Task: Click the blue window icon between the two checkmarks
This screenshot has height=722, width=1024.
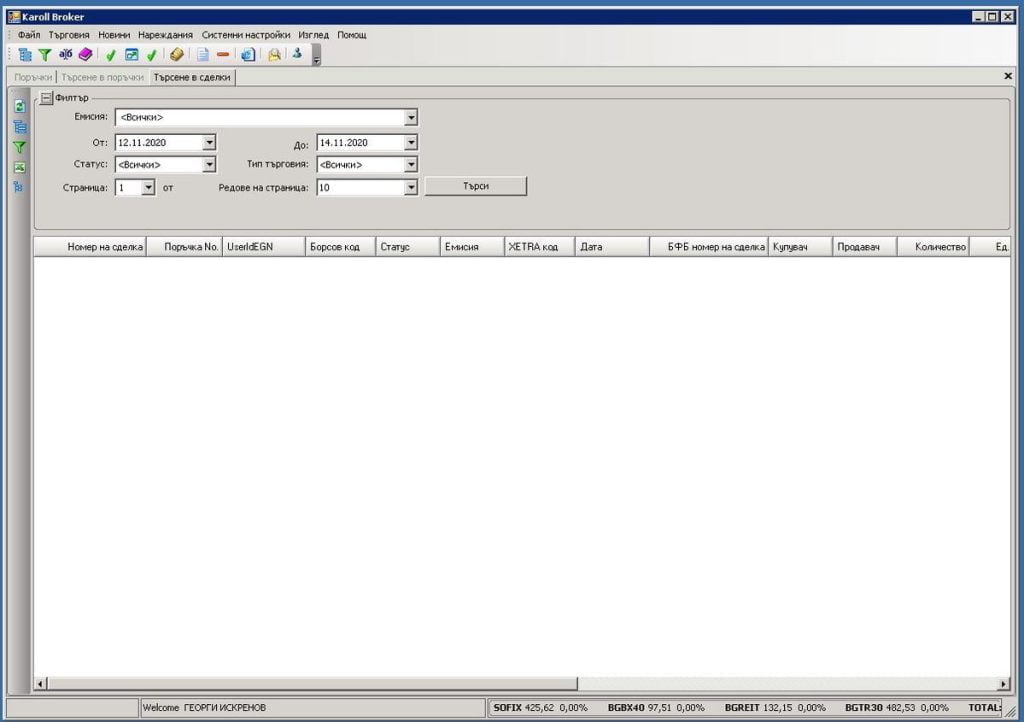Action: pyautogui.click(x=131, y=55)
